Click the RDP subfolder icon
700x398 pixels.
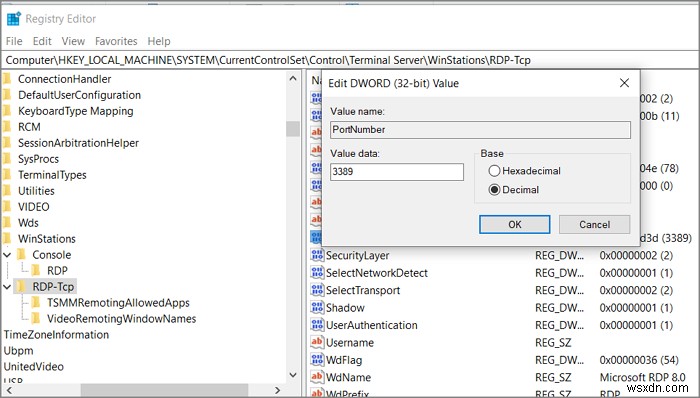(x=36, y=270)
